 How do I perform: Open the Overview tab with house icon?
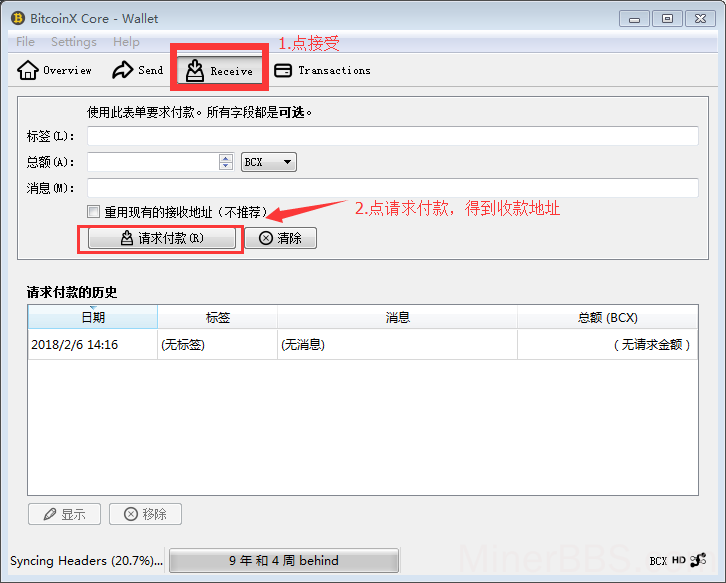click(x=55, y=70)
